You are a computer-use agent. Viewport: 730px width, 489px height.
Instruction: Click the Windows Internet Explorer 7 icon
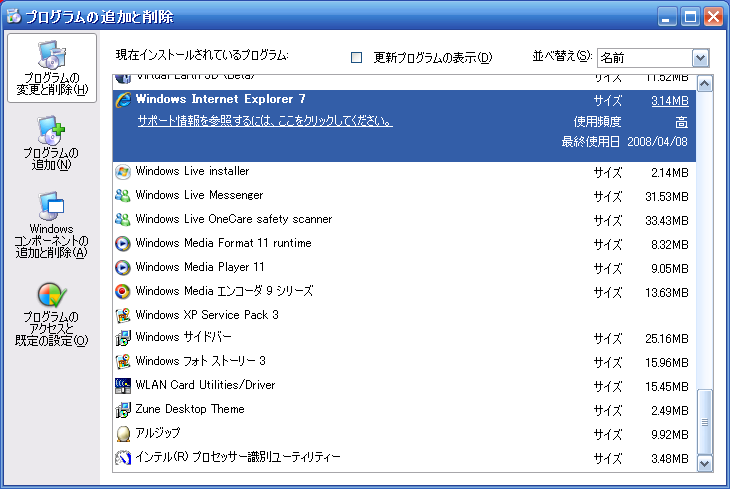(x=123, y=100)
